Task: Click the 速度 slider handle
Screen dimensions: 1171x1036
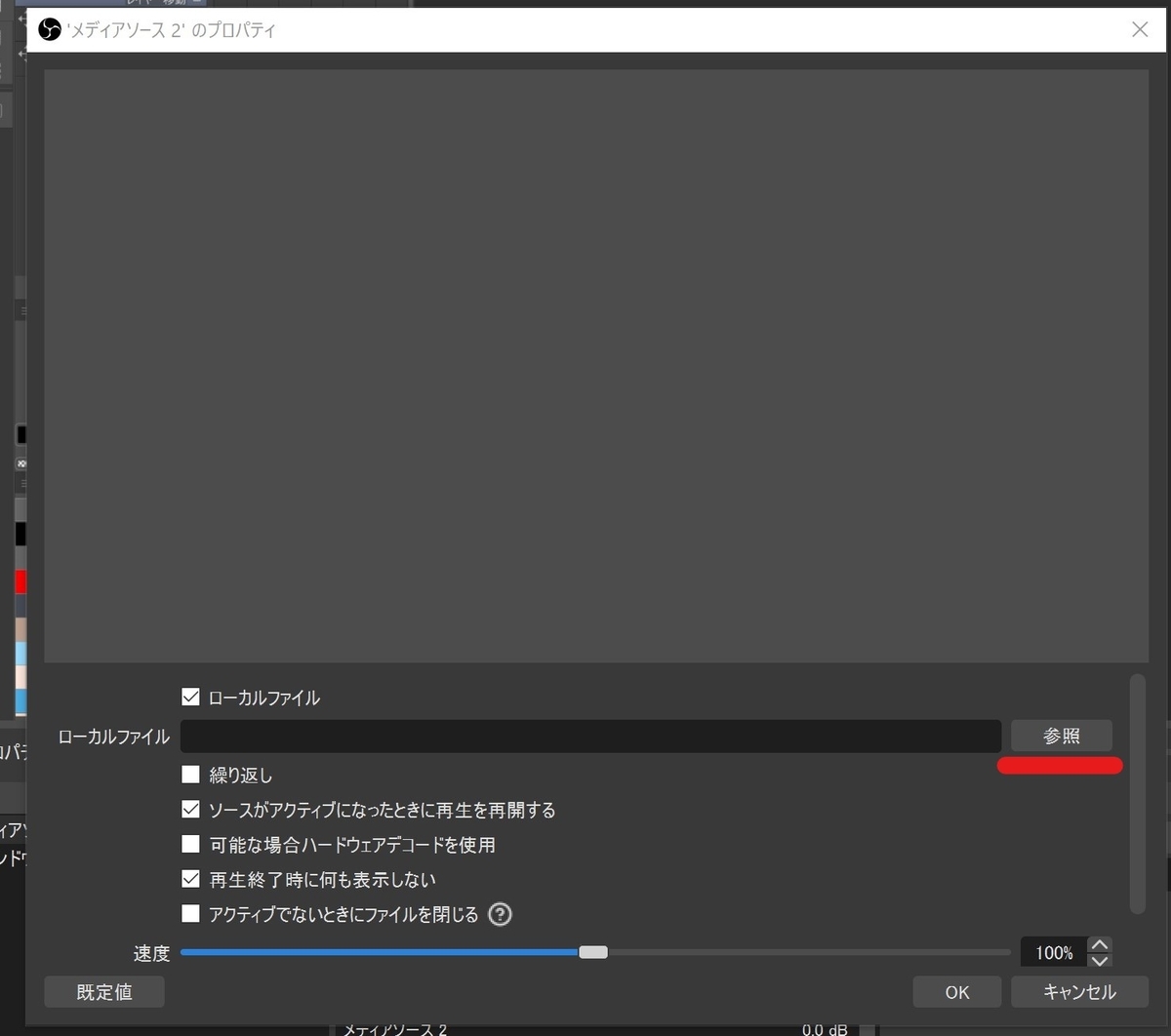Action: coord(593,952)
